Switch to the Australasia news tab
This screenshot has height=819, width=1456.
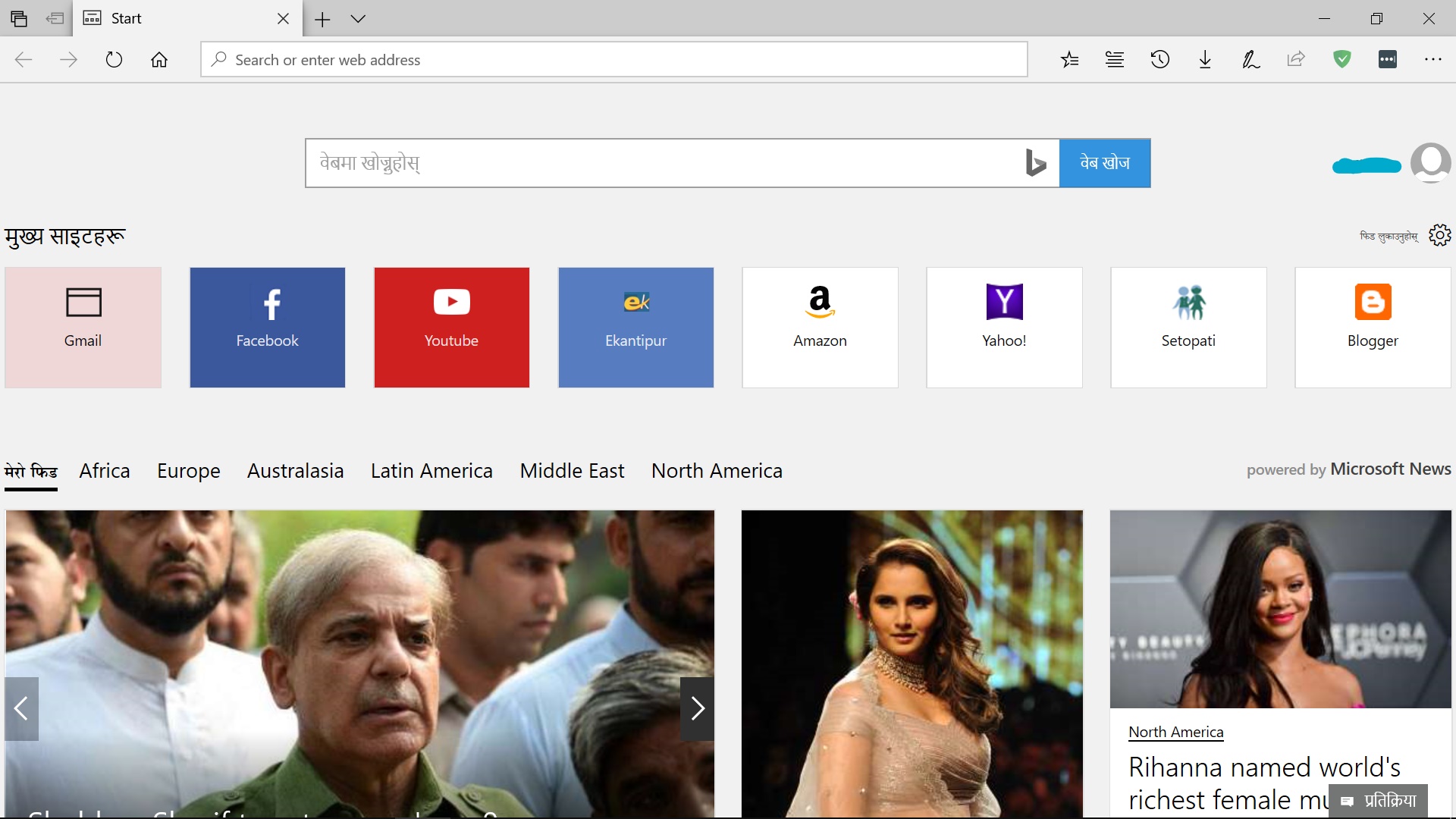point(296,471)
